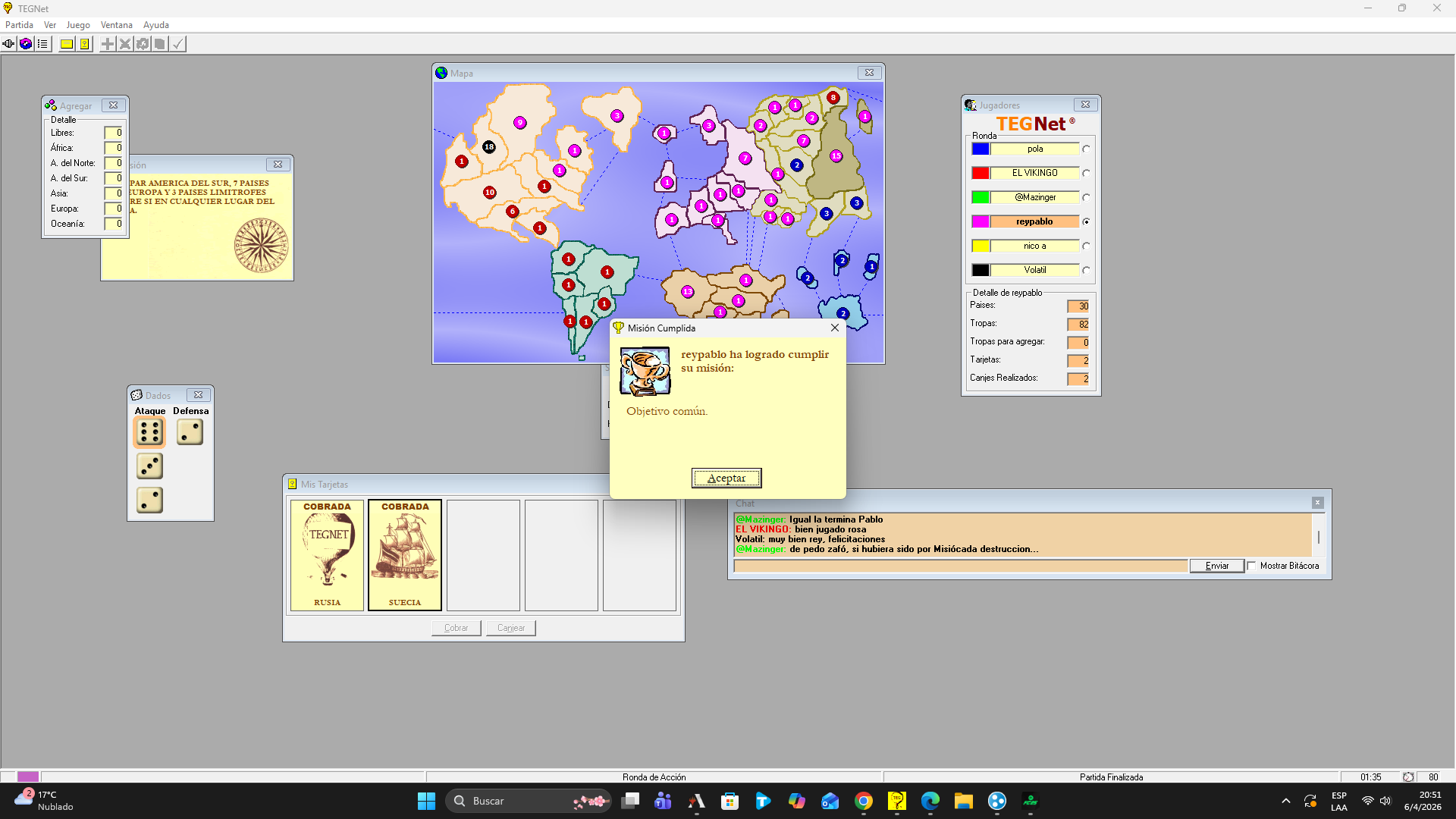Click the list view toolbar icon

point(42,44)
